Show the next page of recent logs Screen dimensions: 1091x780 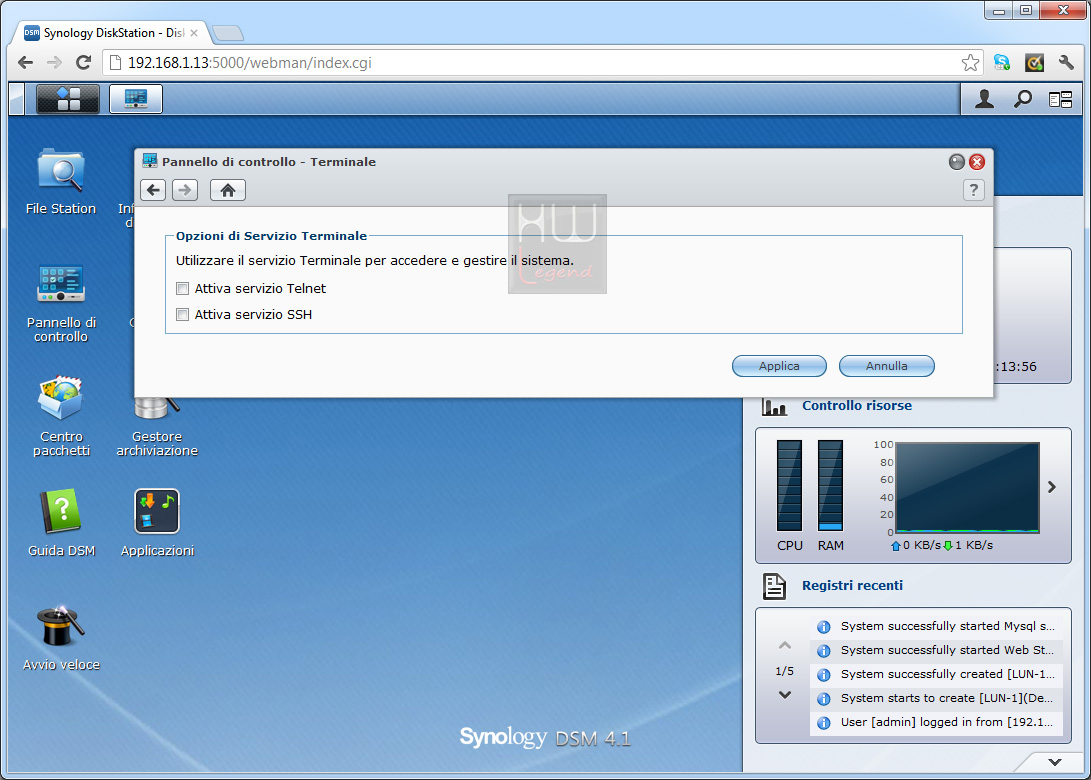[x=785, y=694]
